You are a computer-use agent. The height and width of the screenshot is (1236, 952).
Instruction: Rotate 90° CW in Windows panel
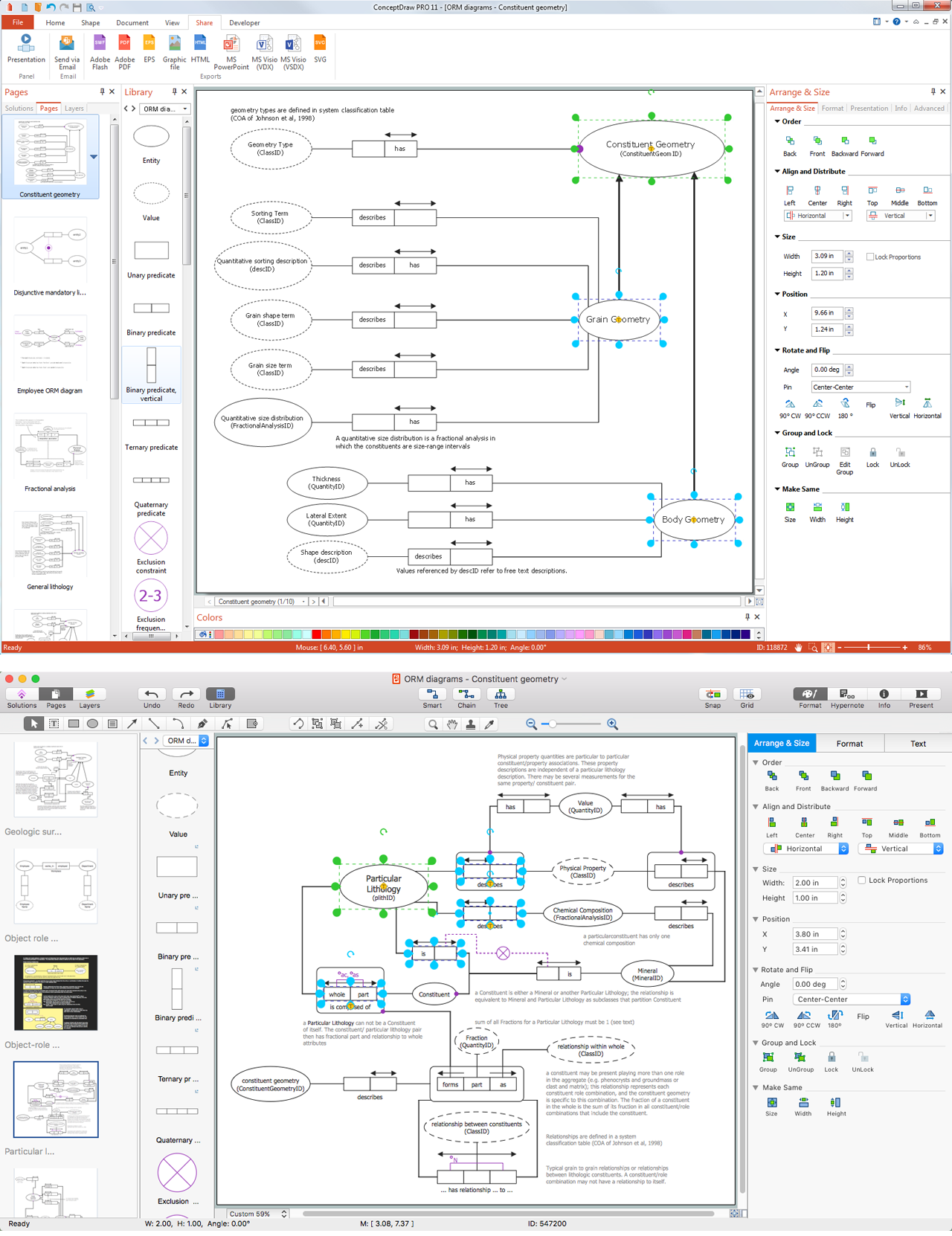point(790,409)
